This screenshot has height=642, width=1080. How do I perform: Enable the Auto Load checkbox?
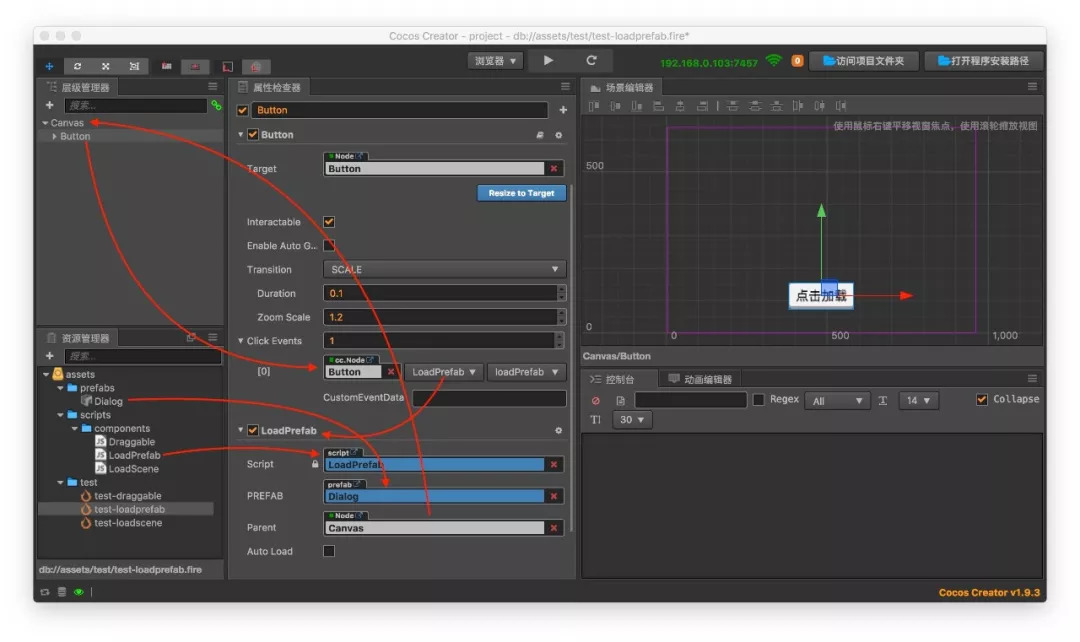(329, 551)
